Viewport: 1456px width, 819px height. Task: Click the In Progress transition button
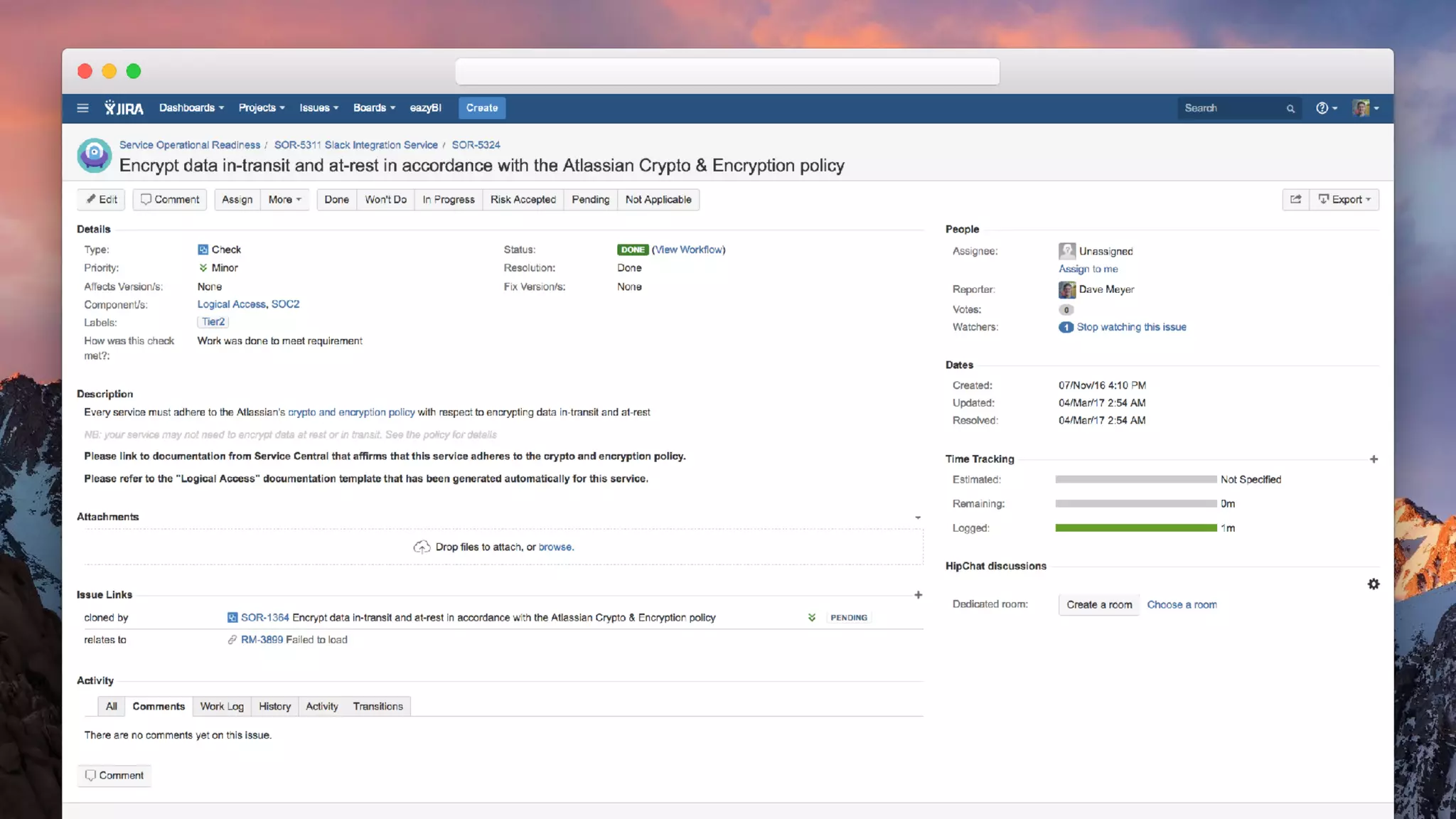point(448,200)
